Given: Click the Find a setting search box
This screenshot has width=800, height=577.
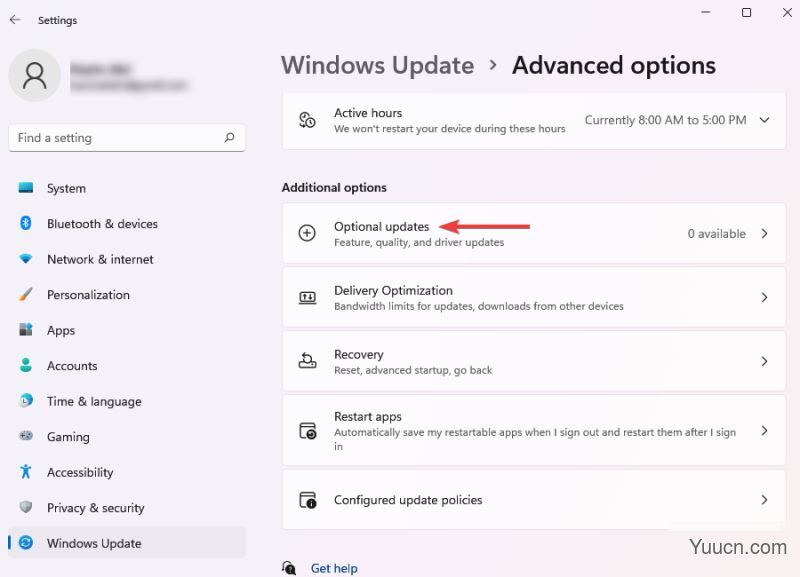Looking at the screenshot, I should click(x=127, y=137).
